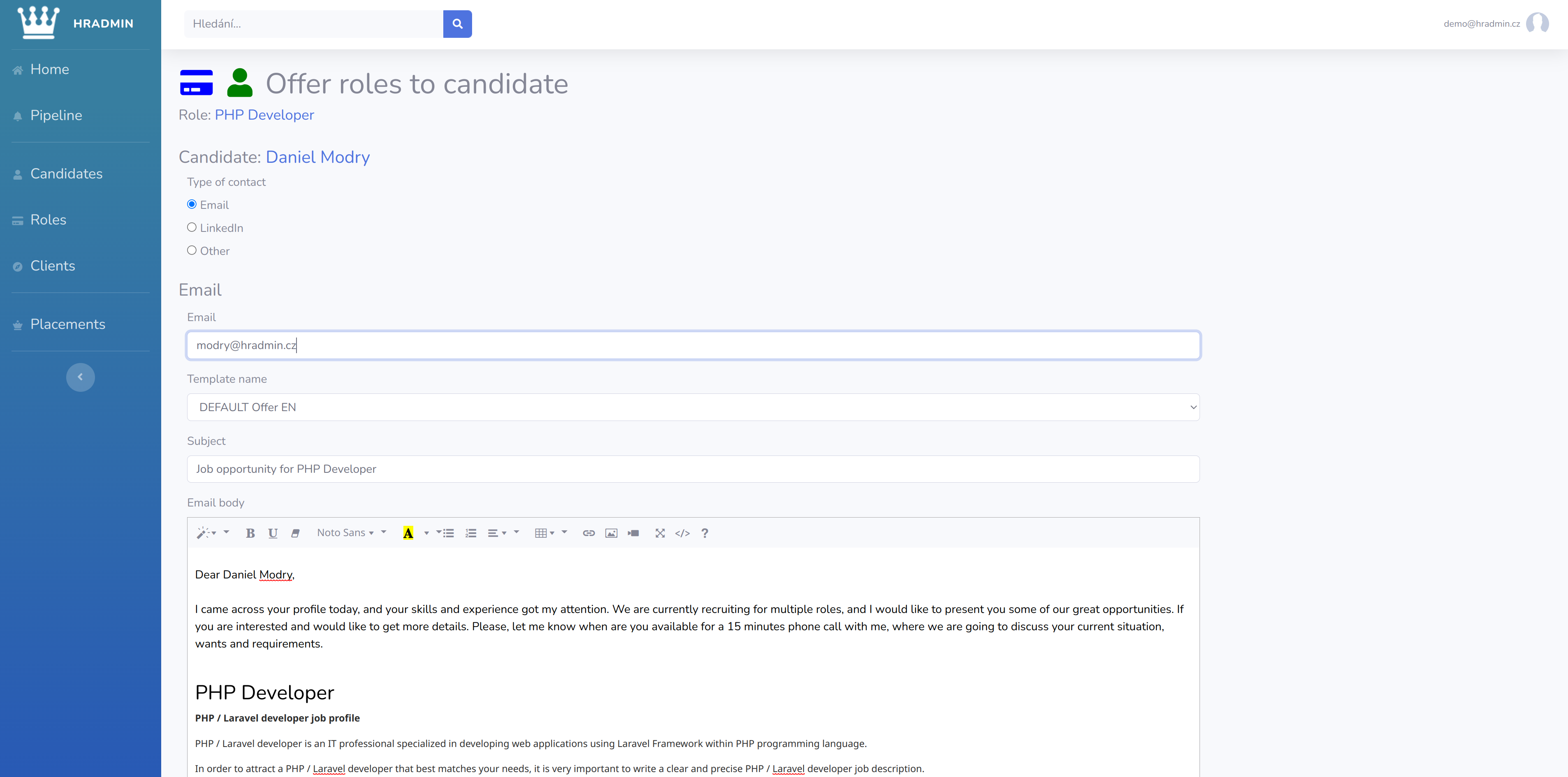The height and width of the screenshot is (777, 1568).
Task: Open the Template name dropdown
Action: point(693,407)
